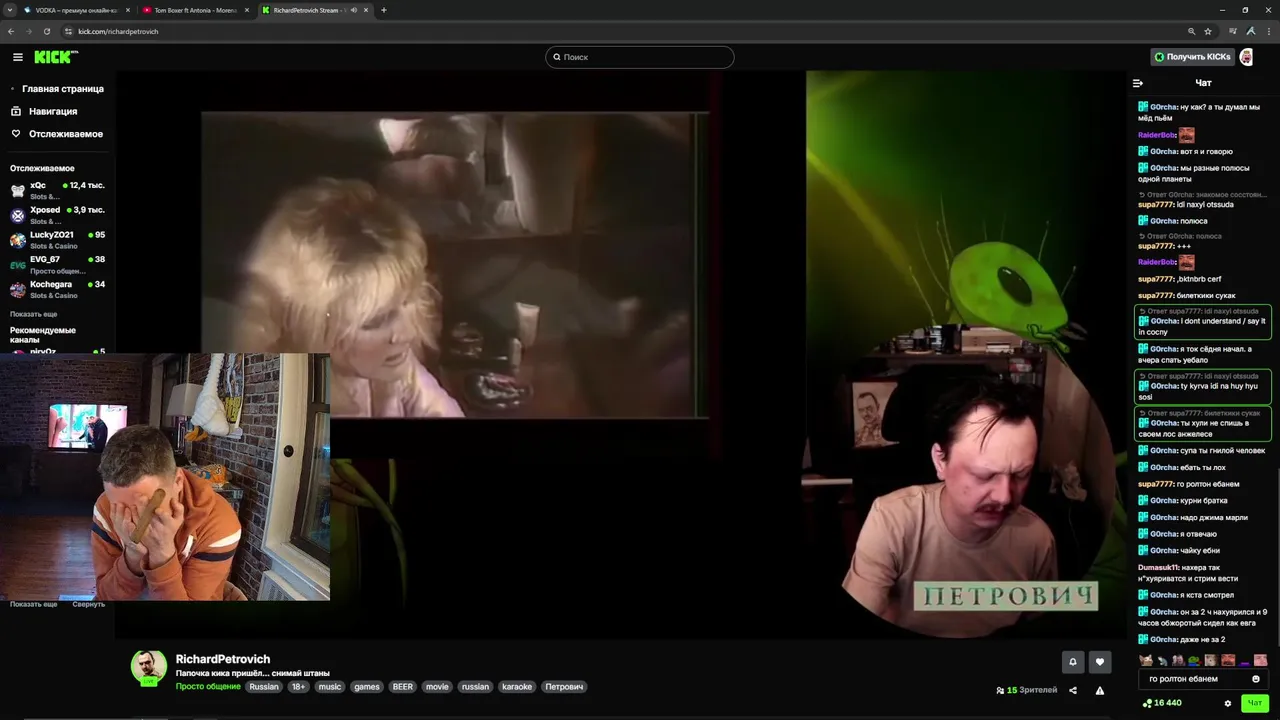Open a new browser tab
Viewport: 1280px width, 720px height.
click(x=384, y=10)
